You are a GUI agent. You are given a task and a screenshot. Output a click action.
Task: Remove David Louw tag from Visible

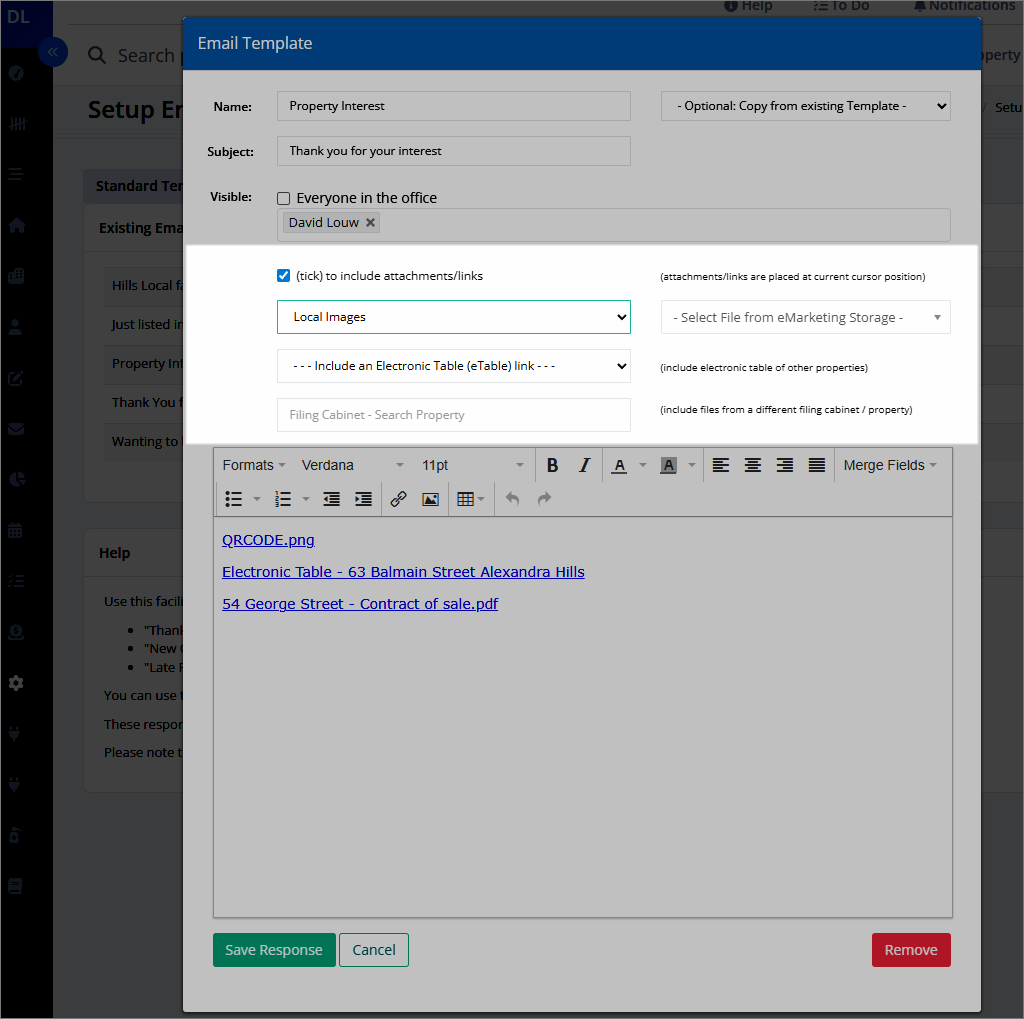pos(371,223)
